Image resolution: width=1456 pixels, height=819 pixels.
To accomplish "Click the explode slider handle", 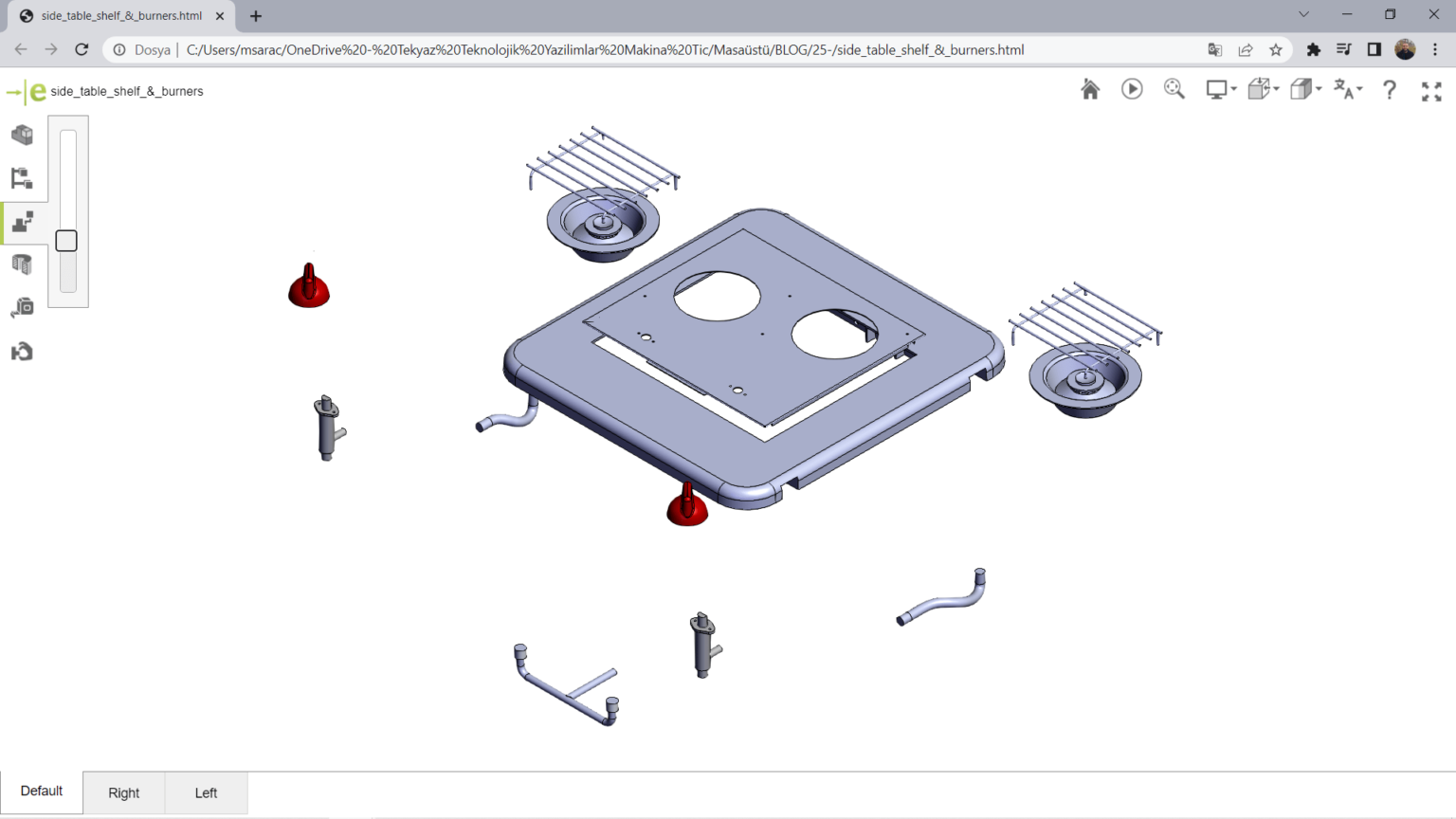I will tap(66, 241).
